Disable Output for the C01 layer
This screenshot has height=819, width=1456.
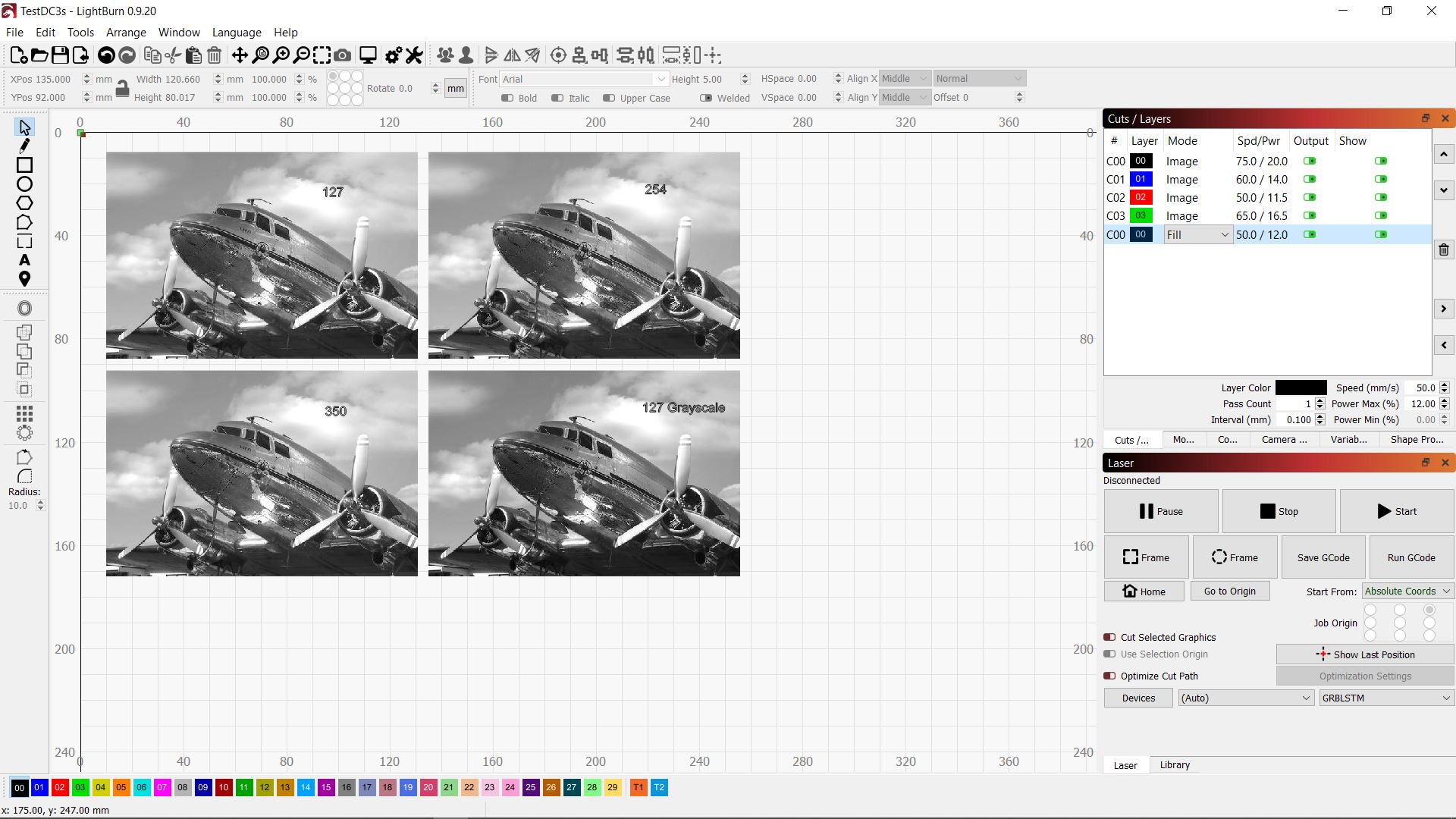pyautogui.click(x=1310, y=180)
